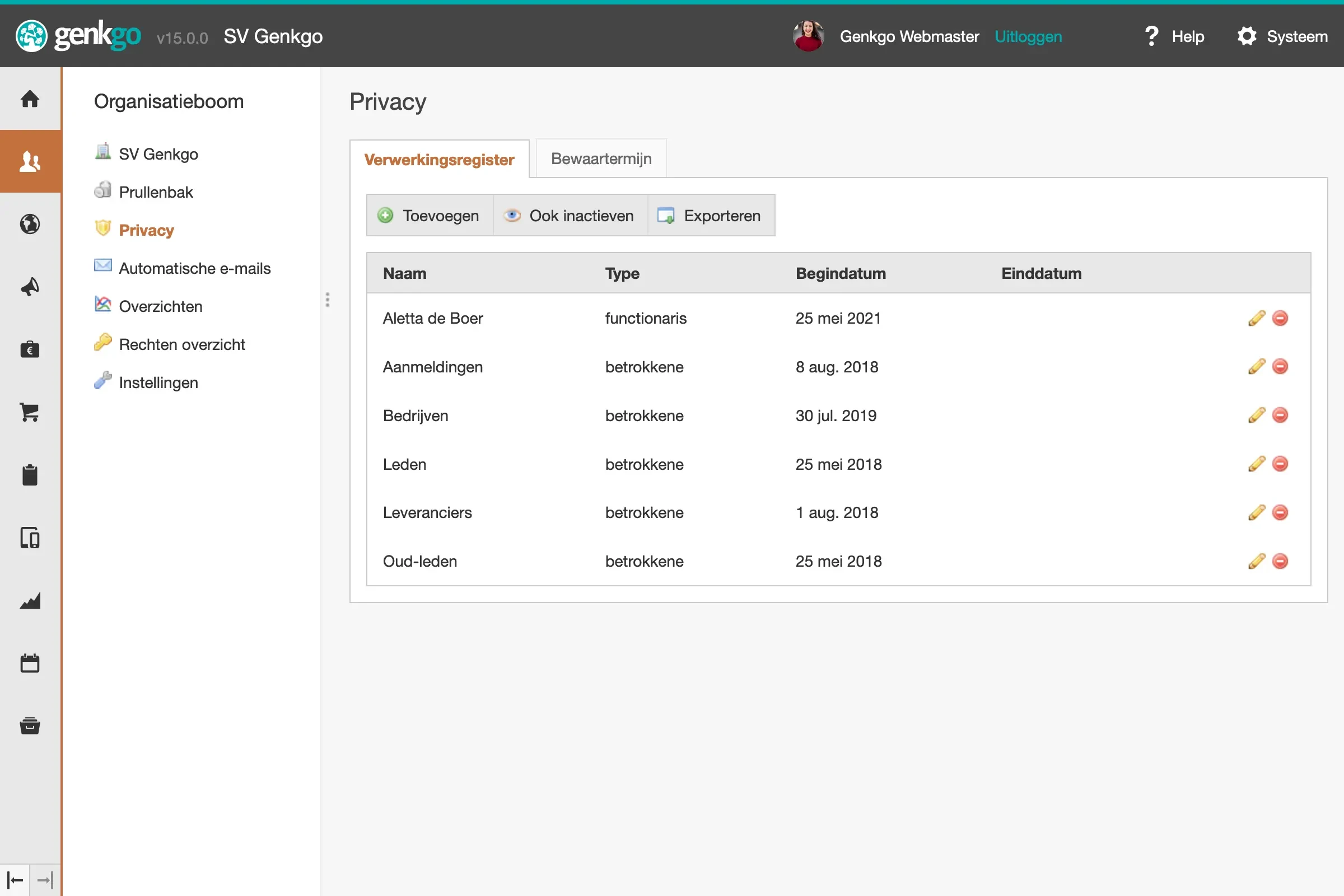Open the mobile devices sidebar icon

[30, 538]
